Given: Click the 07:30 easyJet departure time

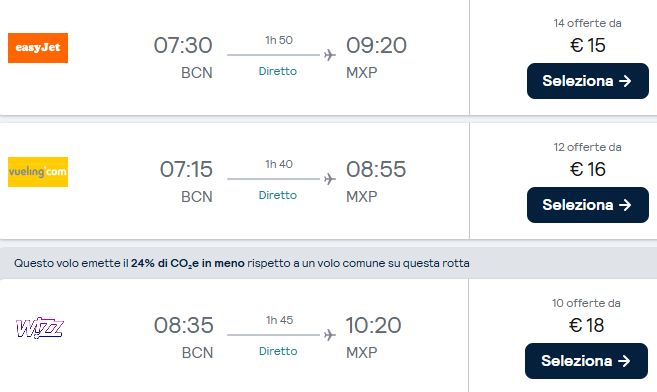Looking at the screenshot, I should click(183, 45).
